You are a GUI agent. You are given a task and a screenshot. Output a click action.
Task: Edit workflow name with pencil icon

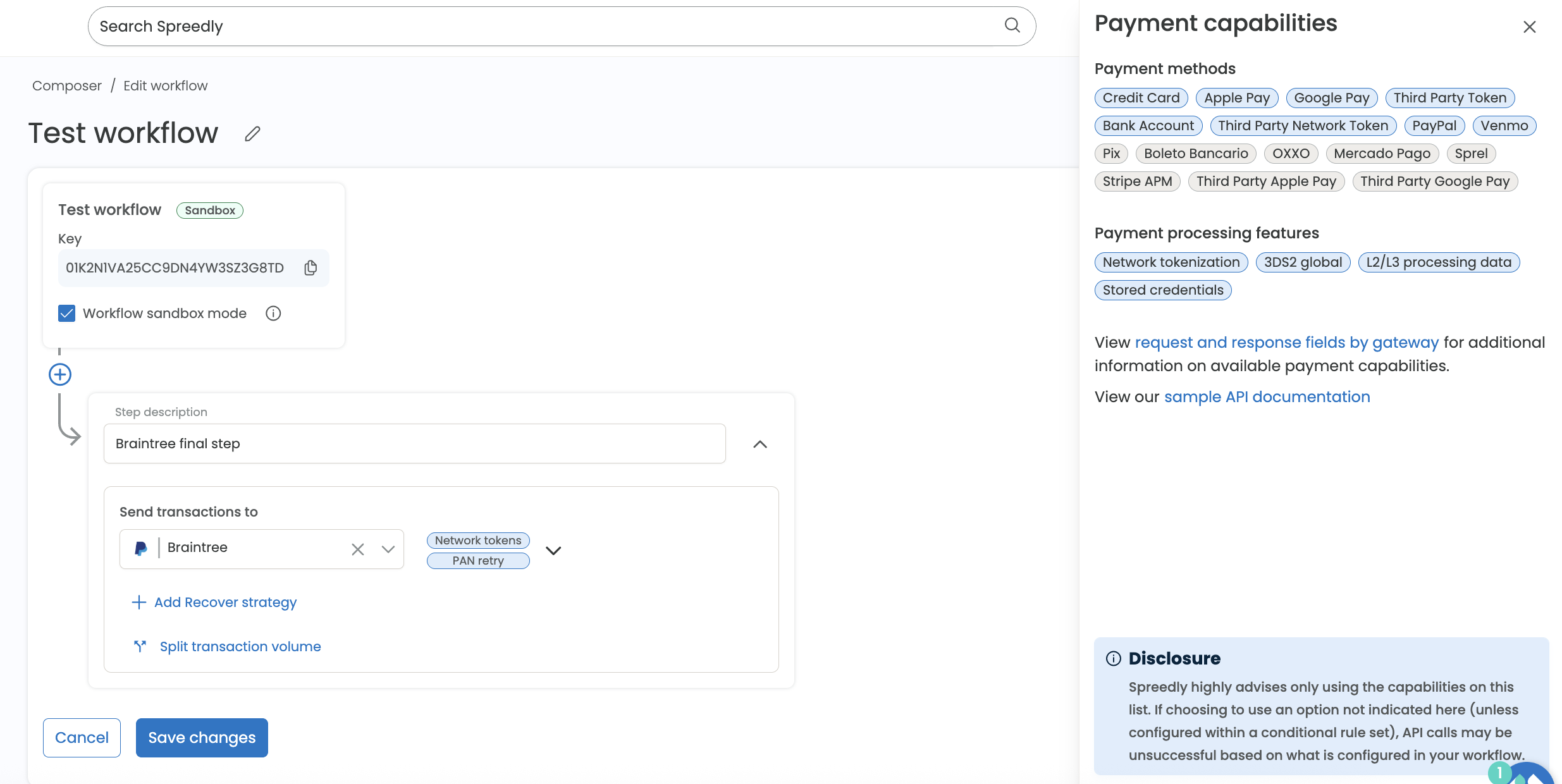point(252,133)
